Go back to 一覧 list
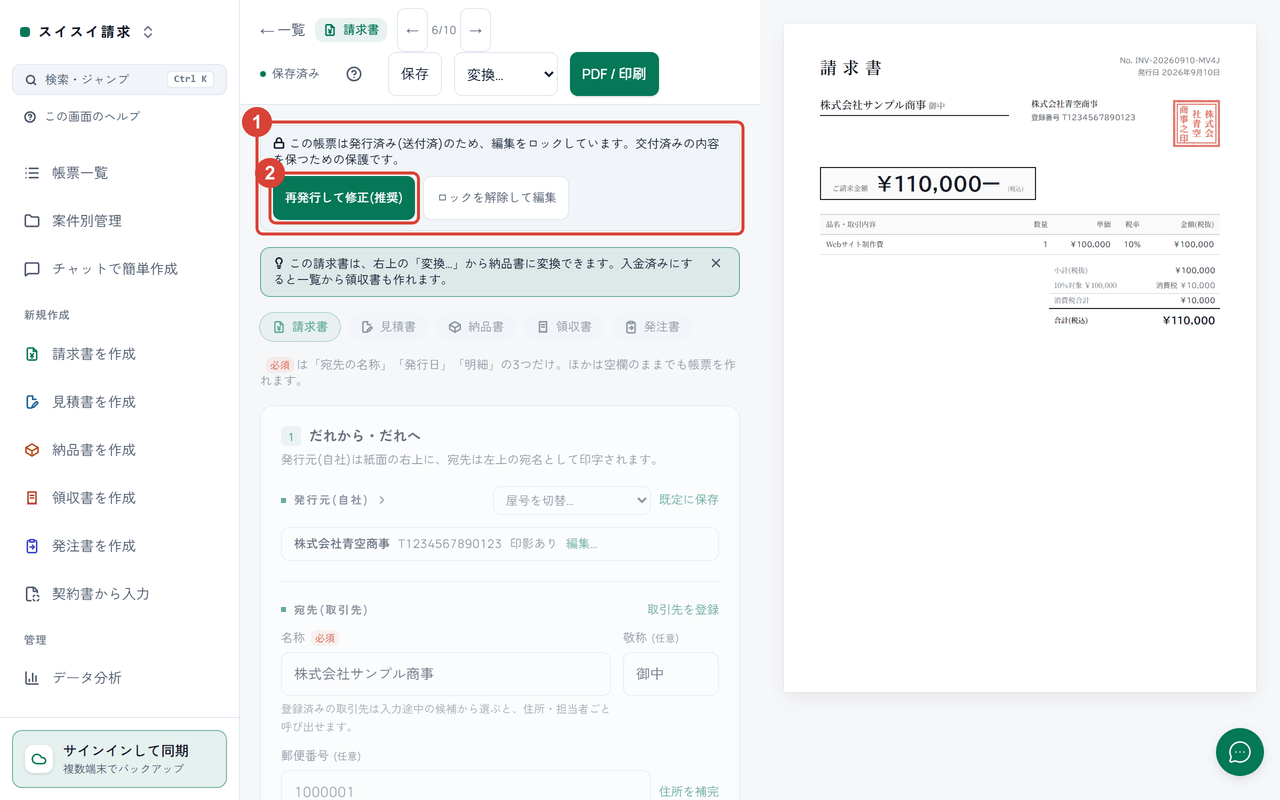Viewport: 1280px width, 800px height. (x=282, y=30)
